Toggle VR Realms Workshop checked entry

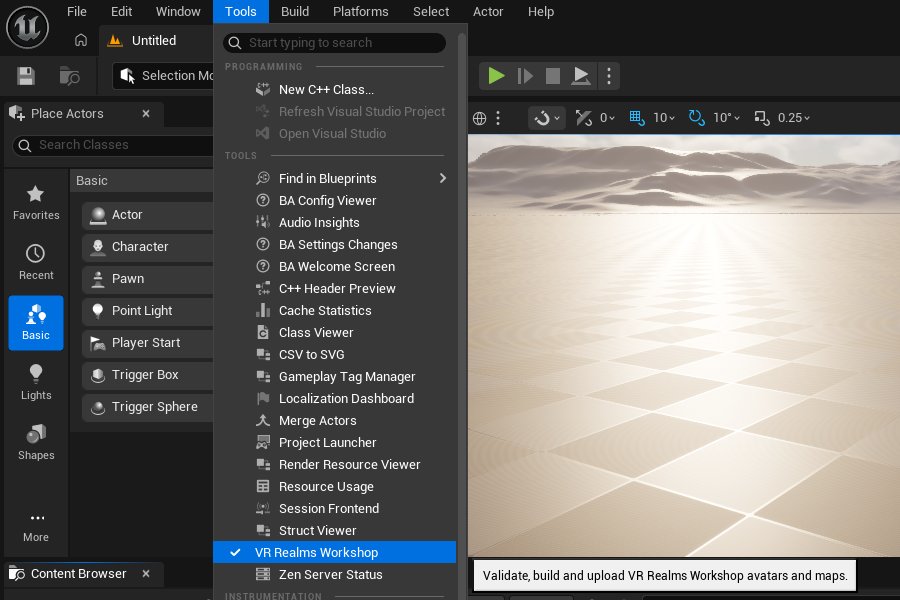click(x=335, y=552)
